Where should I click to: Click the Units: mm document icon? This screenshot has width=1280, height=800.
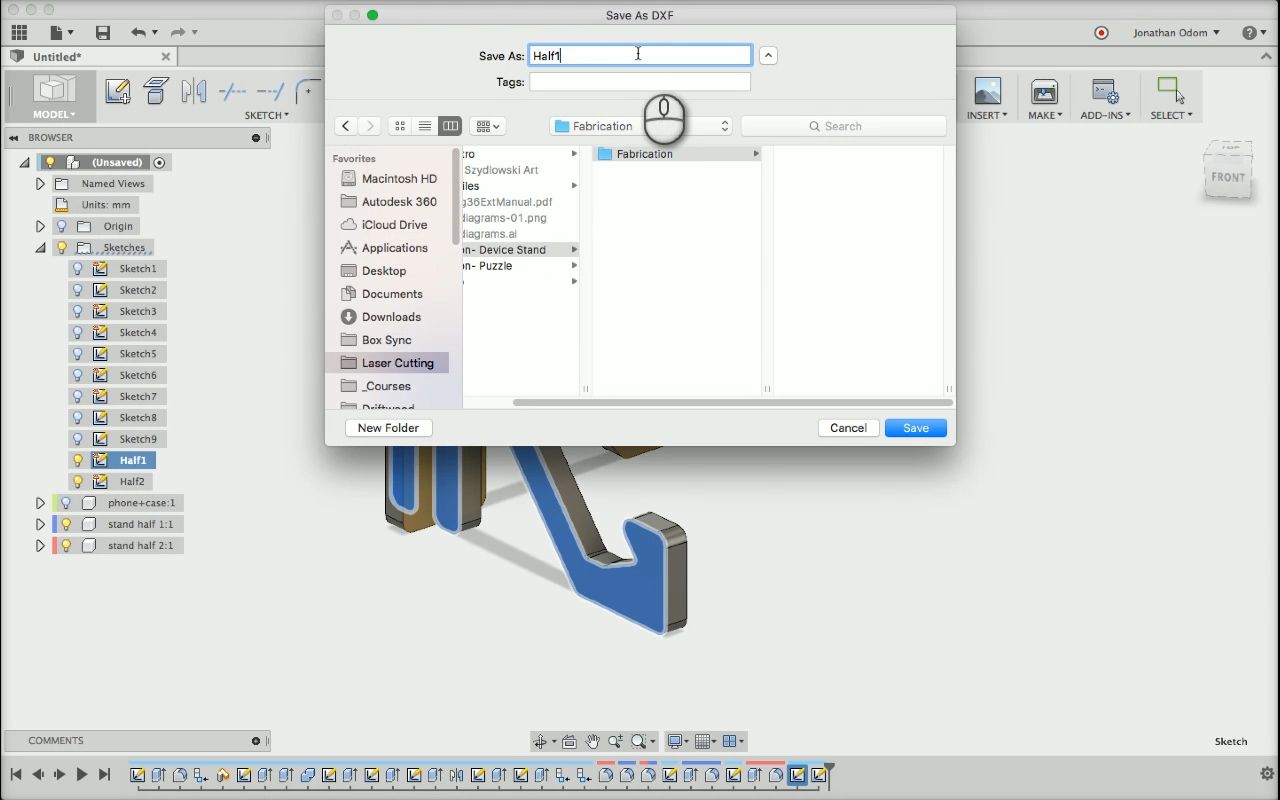click(64, 205)
